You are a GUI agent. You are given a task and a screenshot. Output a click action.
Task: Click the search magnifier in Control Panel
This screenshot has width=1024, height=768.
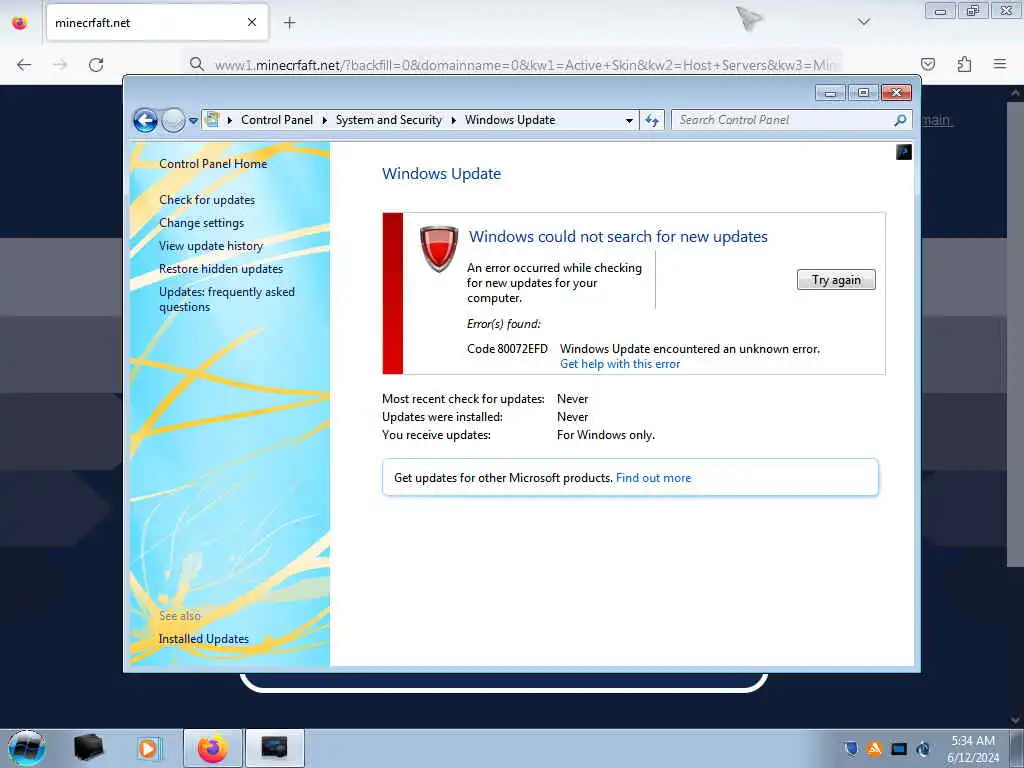coord(900,120)
